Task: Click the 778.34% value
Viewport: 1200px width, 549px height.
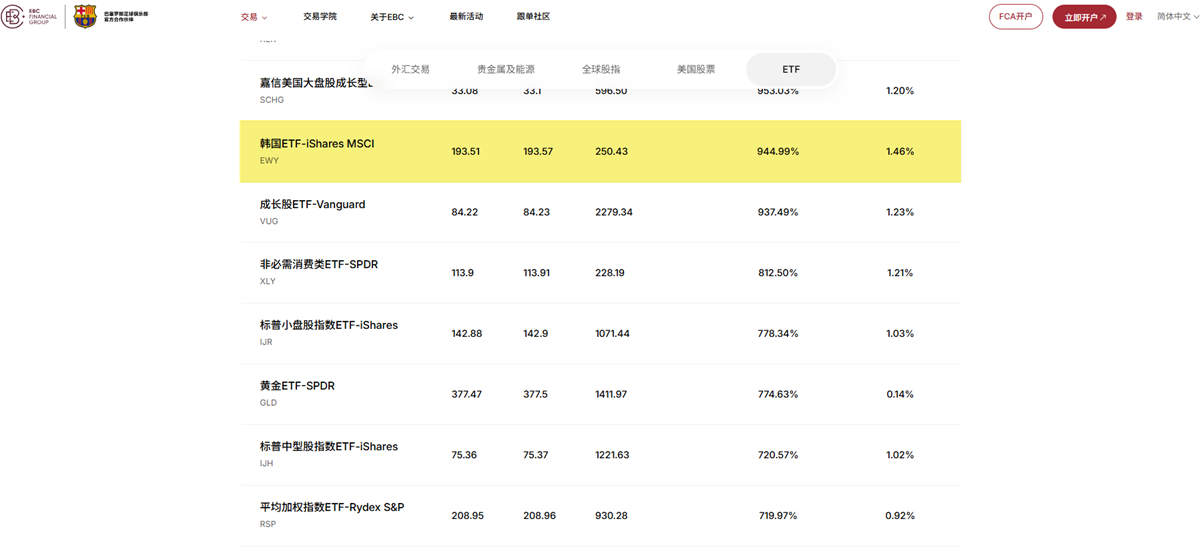Action: (778, 333)
